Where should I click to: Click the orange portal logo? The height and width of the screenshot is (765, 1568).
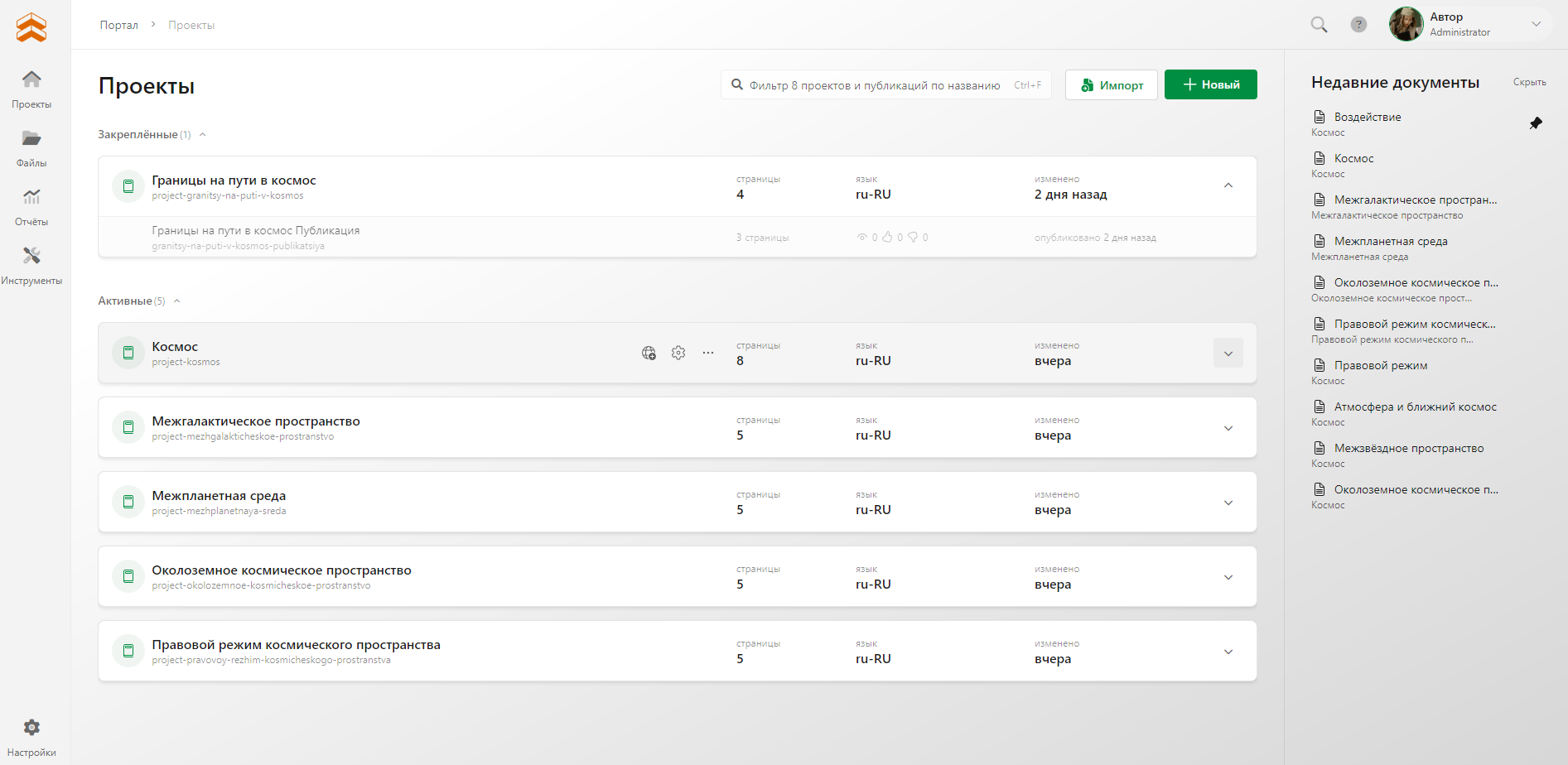coord(31,26)
